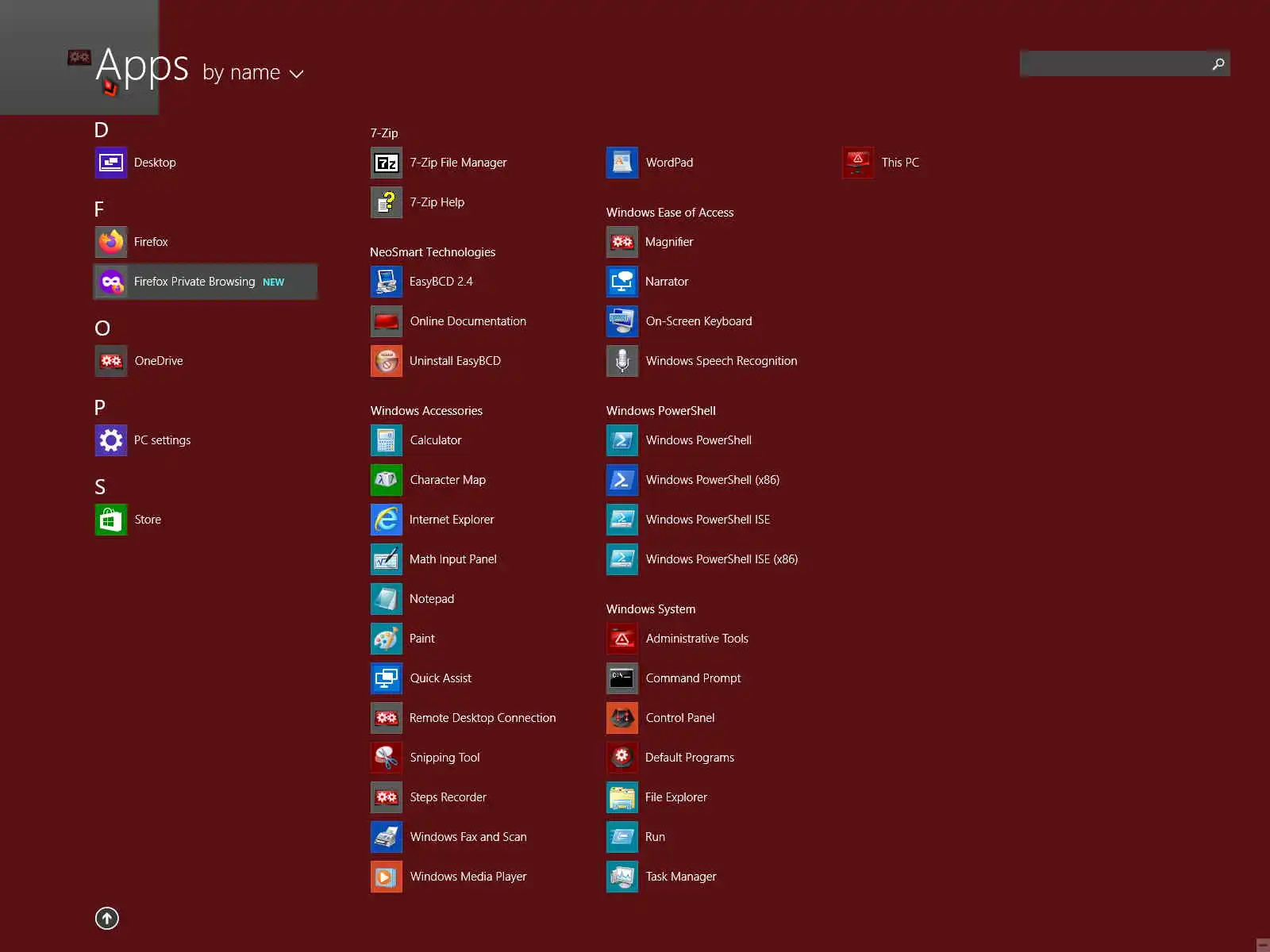Open 7-Zip File Manager icon
Viewport: 1270px width, 952px height.
[387, 163]
